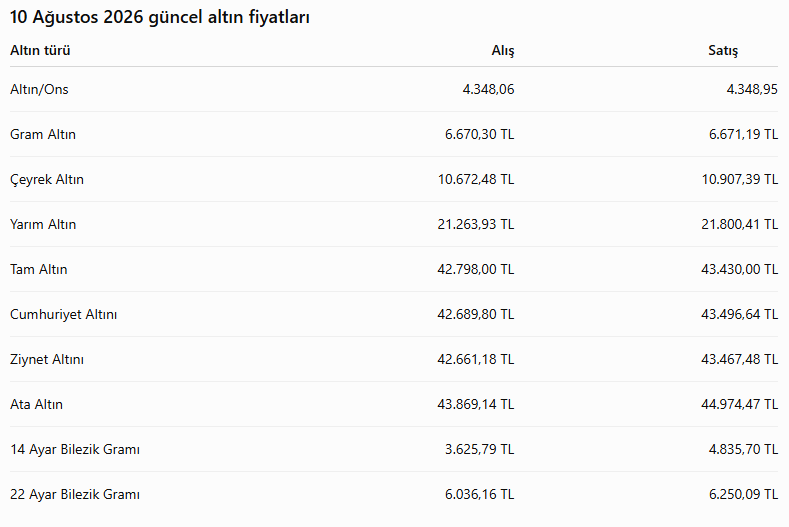The height and width of the screenshot is (527, 789).
Task: Click the Alış column header
Action: click(x=503, y=51)
